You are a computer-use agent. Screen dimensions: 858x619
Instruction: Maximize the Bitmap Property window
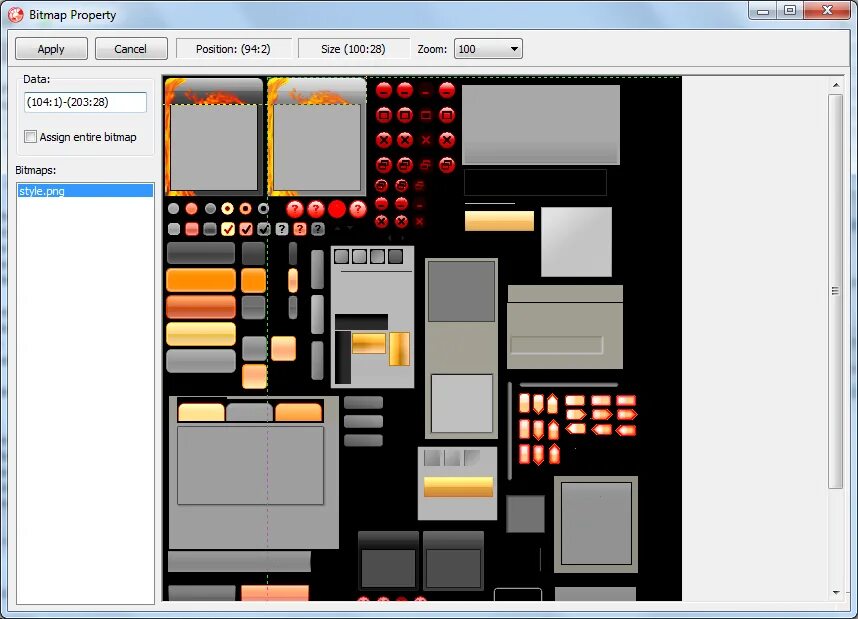tap(790, 10)
